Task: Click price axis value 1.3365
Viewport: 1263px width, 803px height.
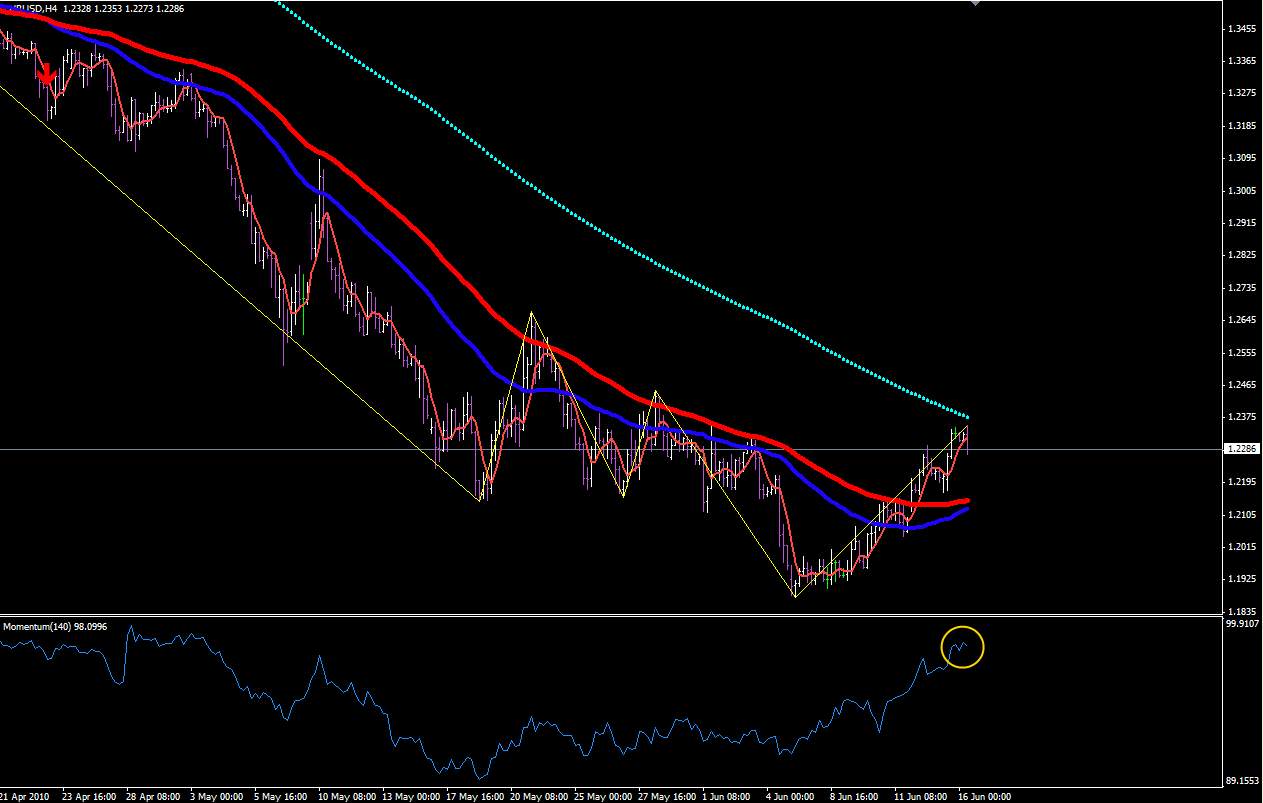Action: click(x=1242, y=61)
